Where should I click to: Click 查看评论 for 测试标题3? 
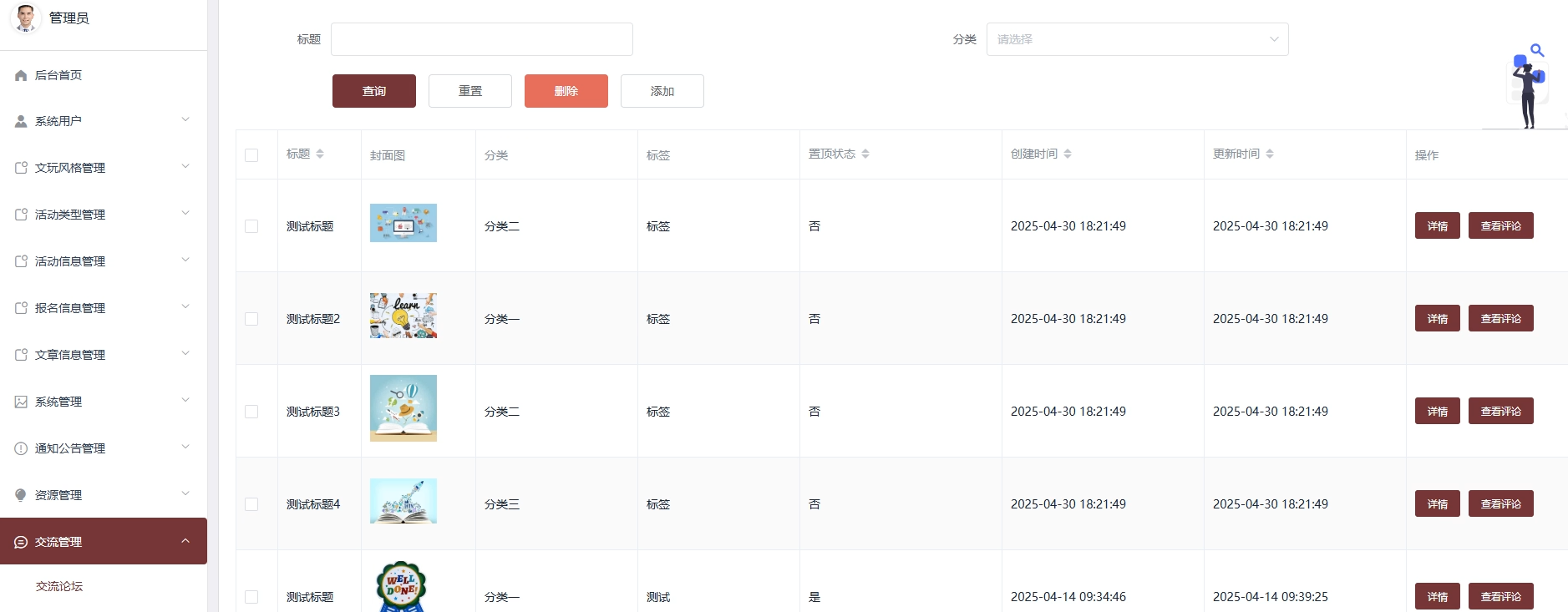[x=1501, y=411]
